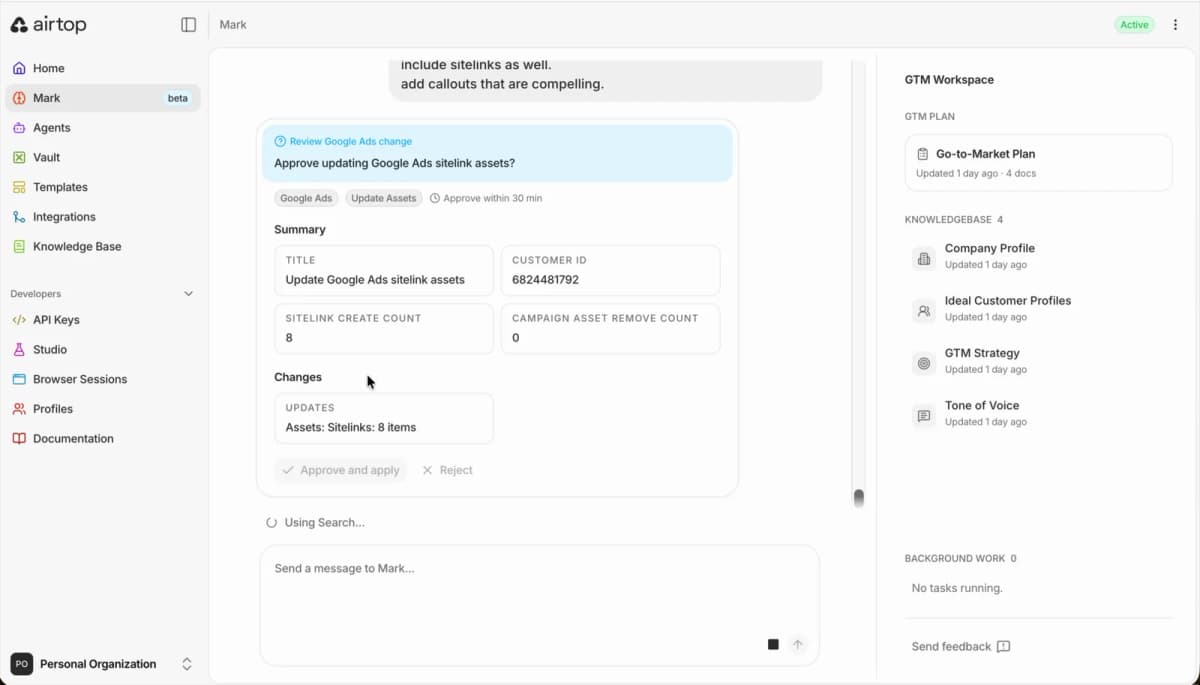
Task: Click the Using Search status
Action: [x=316, y=522]
